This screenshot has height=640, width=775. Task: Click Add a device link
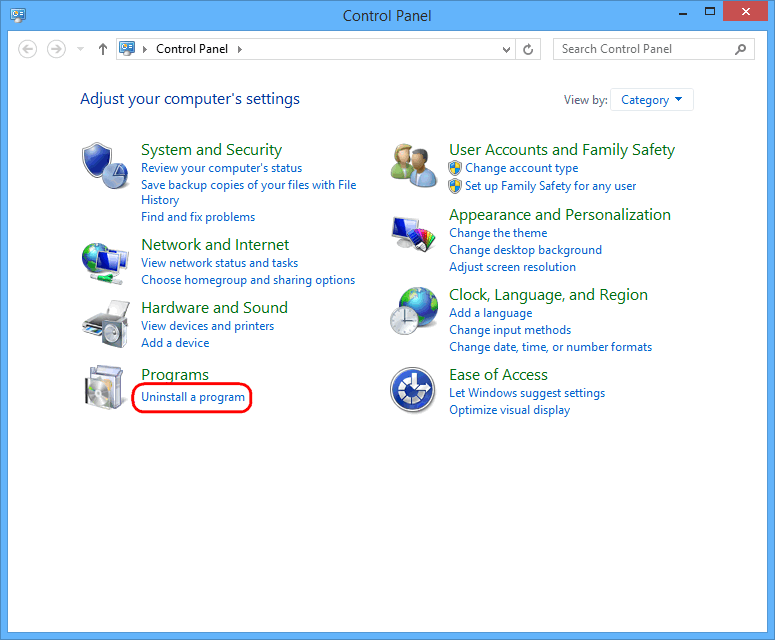pos(175,343)
